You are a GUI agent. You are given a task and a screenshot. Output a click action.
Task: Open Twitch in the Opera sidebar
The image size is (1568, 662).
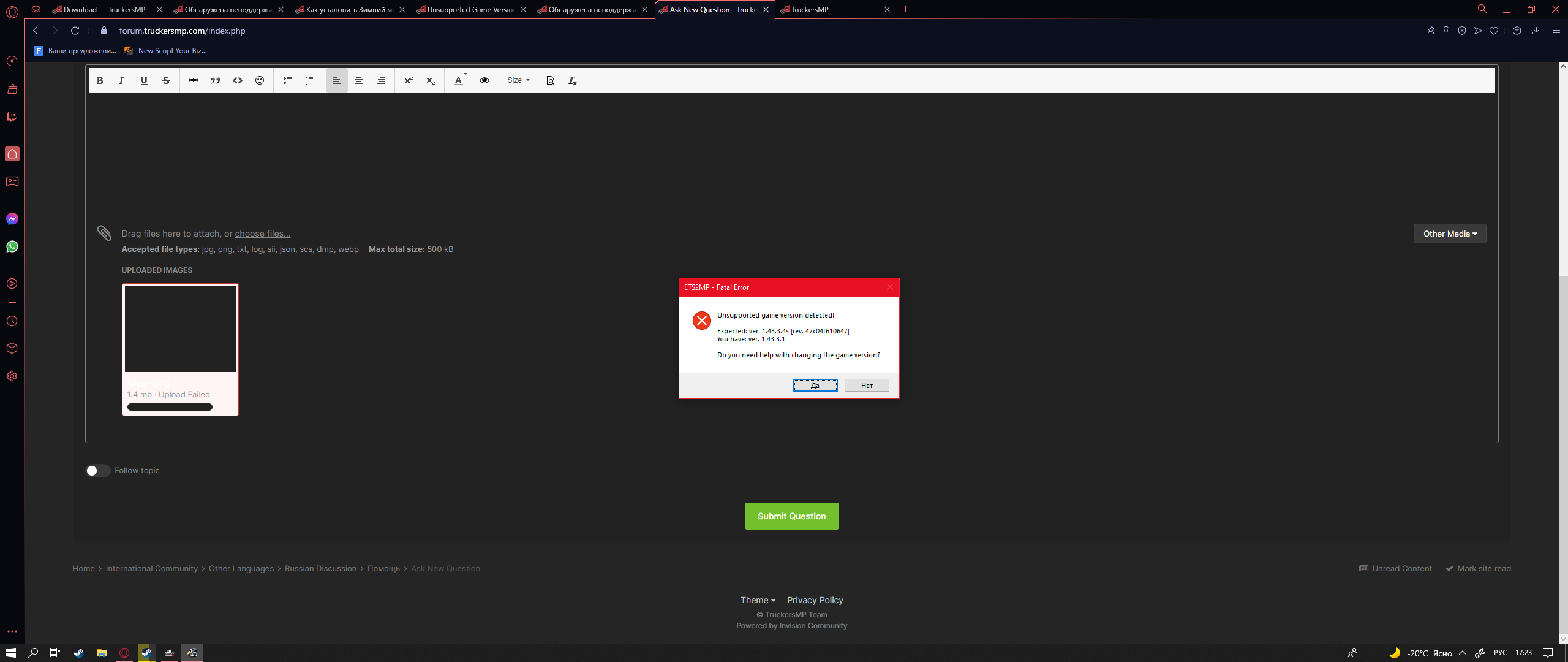[x=12, y=116]
